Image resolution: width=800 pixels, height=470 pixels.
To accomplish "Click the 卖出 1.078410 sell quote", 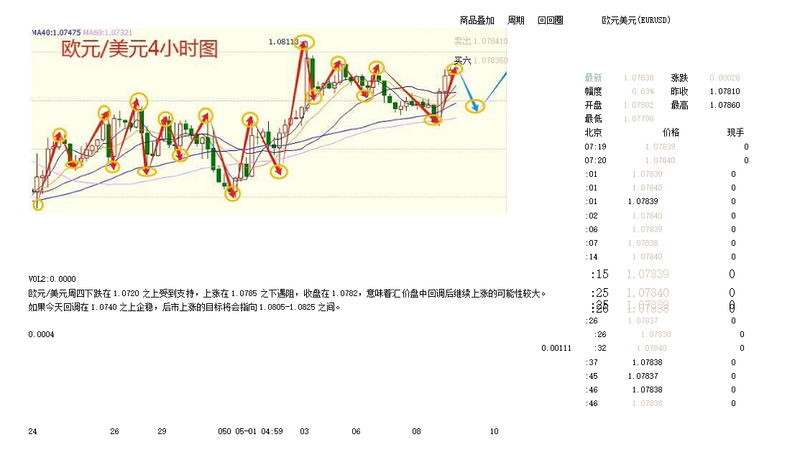I will coord(481,41).
